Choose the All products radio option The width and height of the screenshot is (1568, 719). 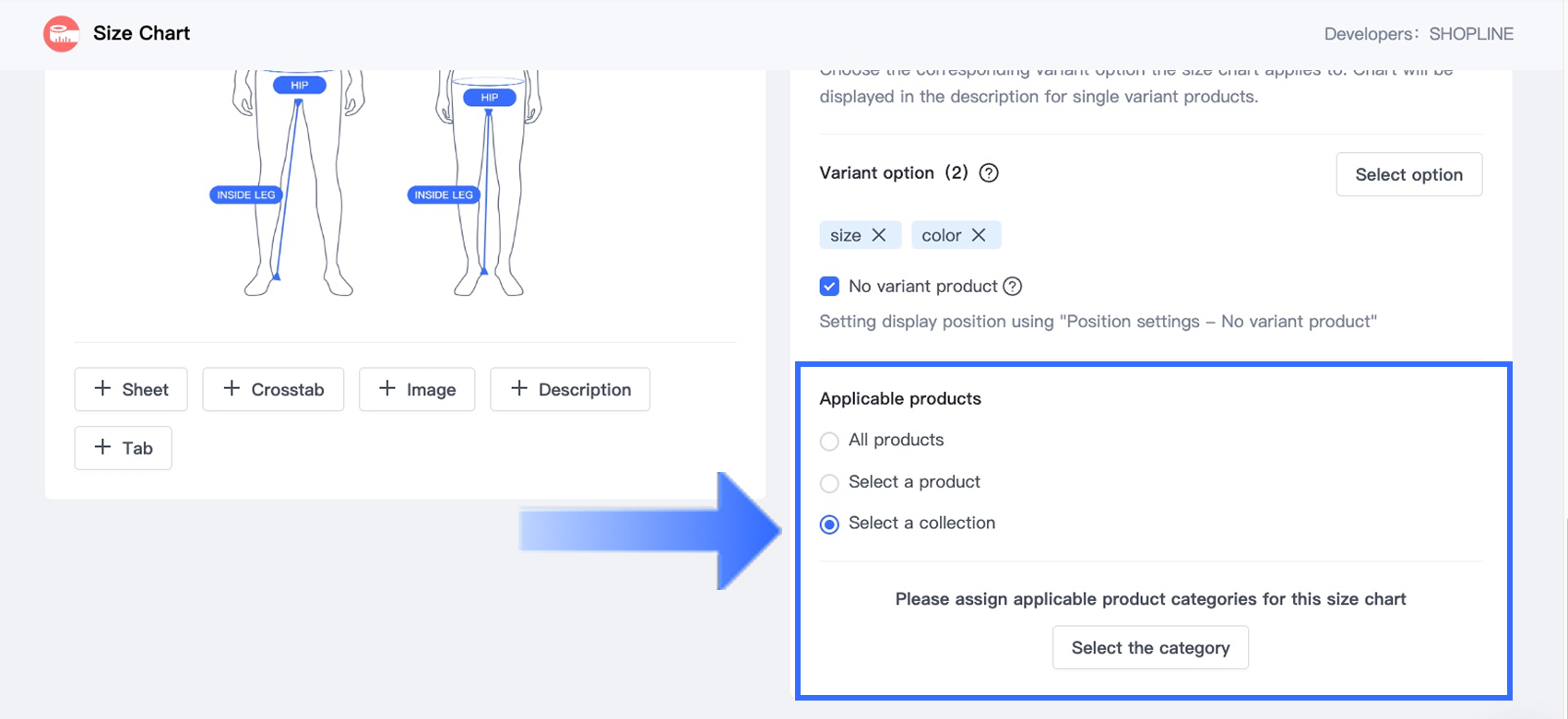tap(829, 441)
